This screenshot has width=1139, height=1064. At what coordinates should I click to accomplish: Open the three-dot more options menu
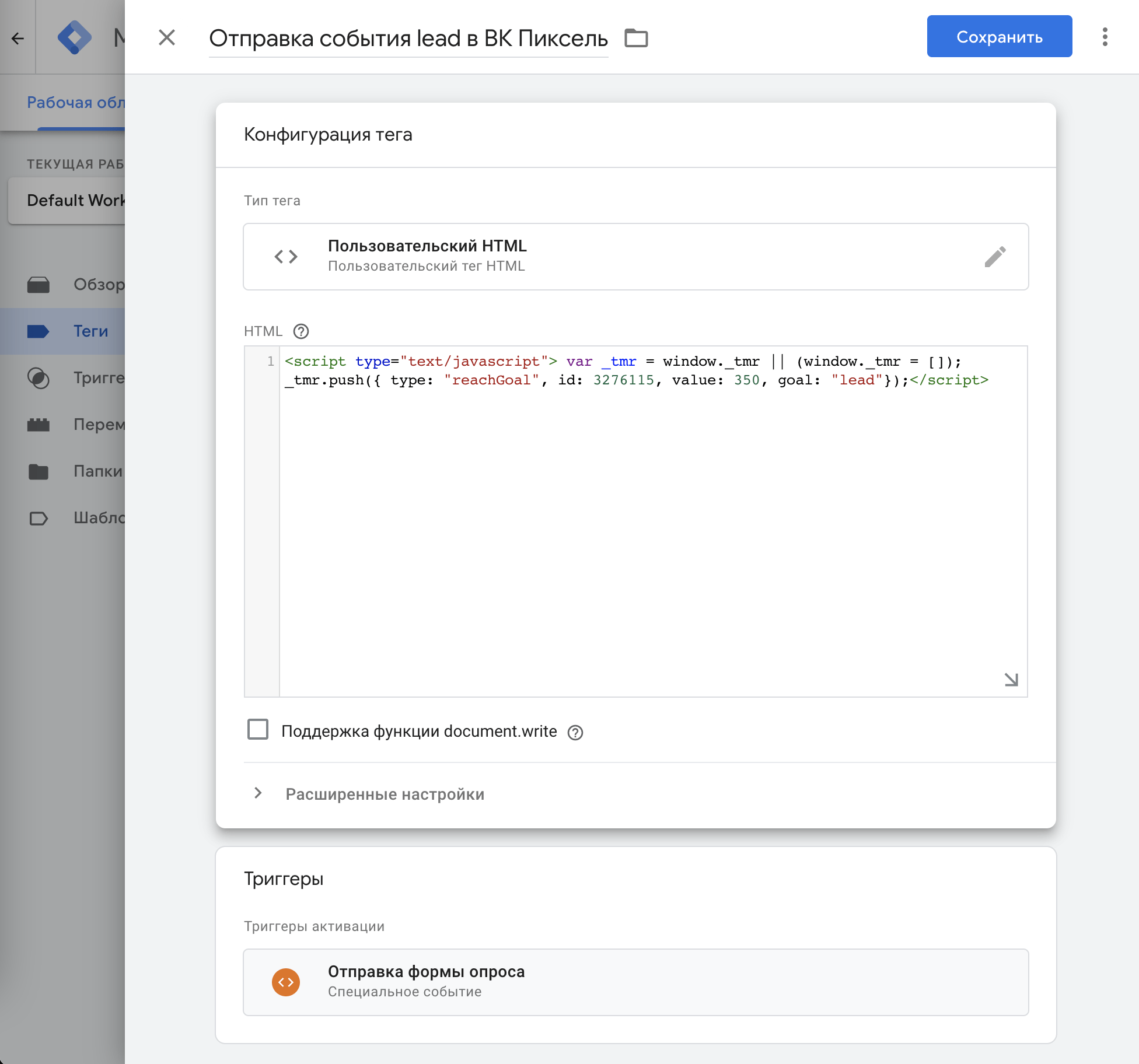click(1105, 36)
